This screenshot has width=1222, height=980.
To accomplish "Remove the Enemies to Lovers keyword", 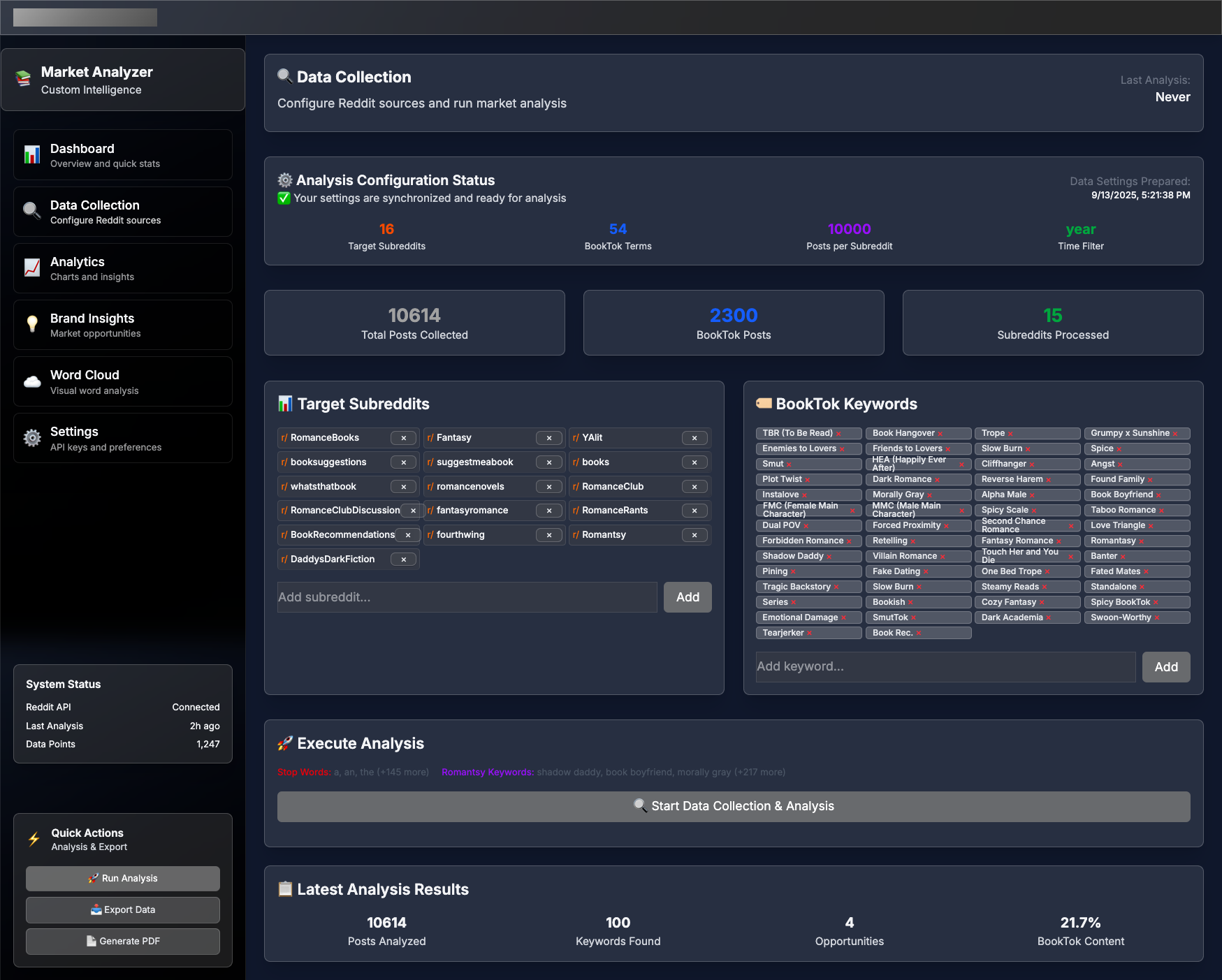I will point(842,449).
